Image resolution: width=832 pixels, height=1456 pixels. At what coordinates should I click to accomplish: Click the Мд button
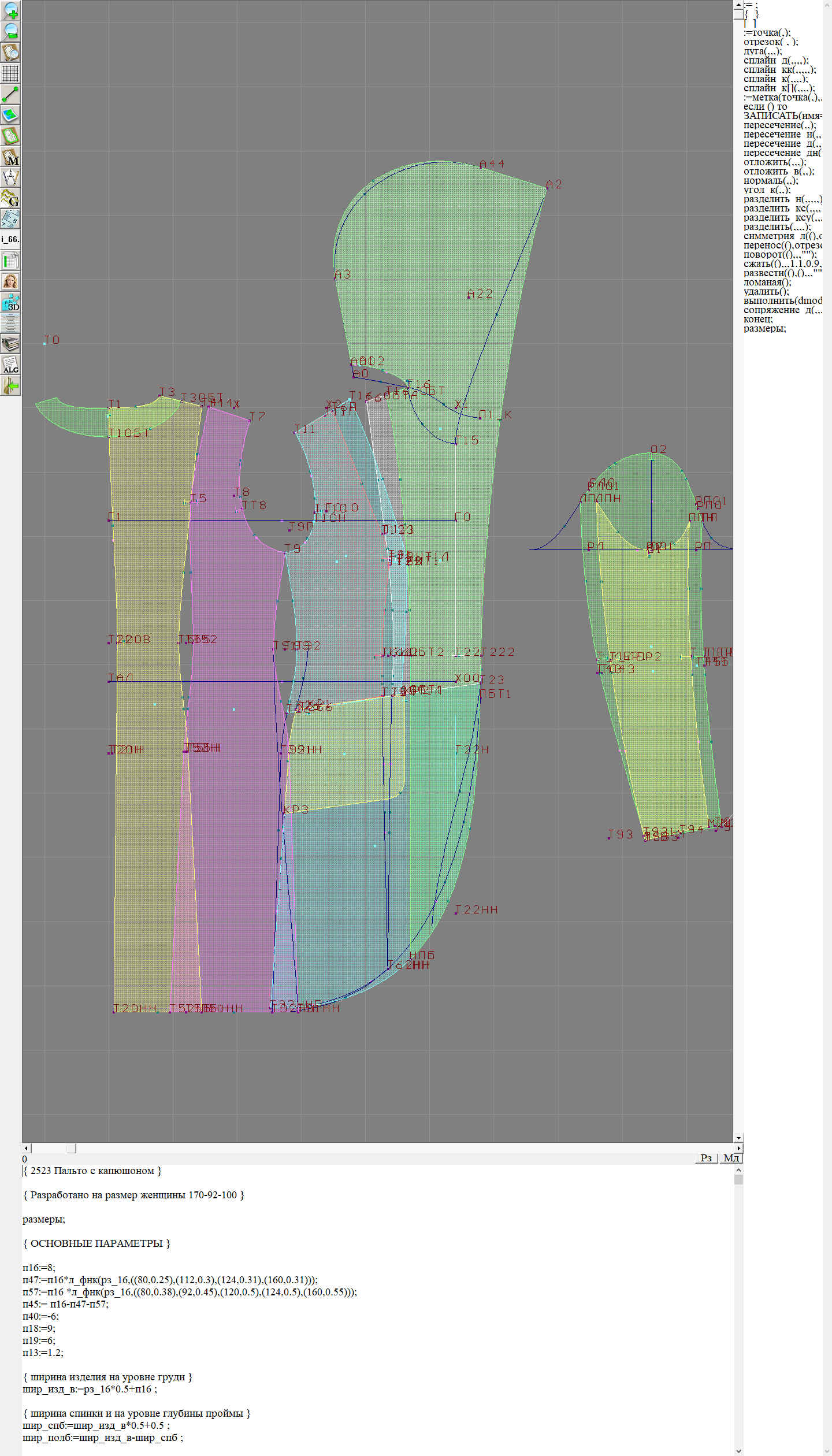click(x=731, y=1158)
